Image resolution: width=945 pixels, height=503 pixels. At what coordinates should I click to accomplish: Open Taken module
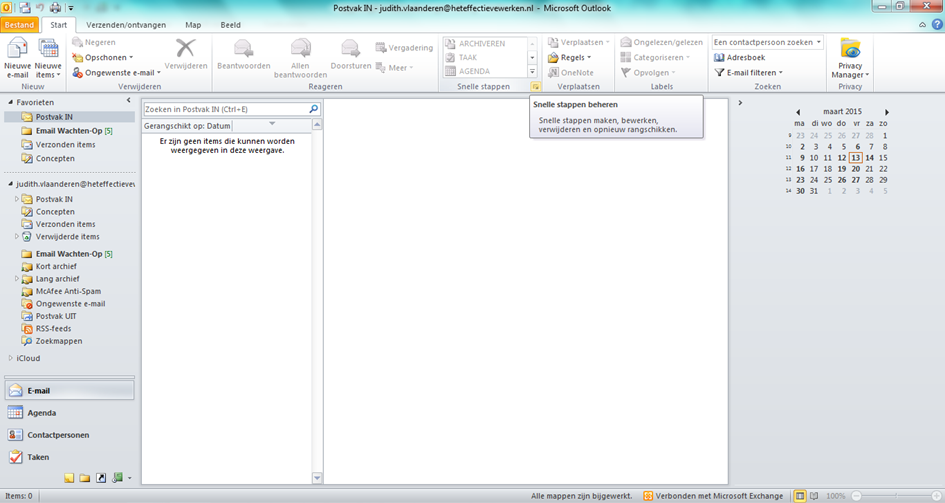point(69,457)
